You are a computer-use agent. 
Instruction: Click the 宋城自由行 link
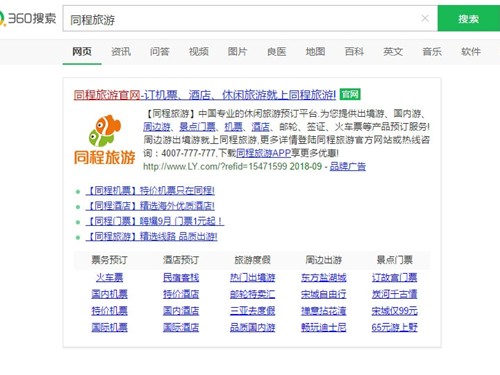(324, 294)
